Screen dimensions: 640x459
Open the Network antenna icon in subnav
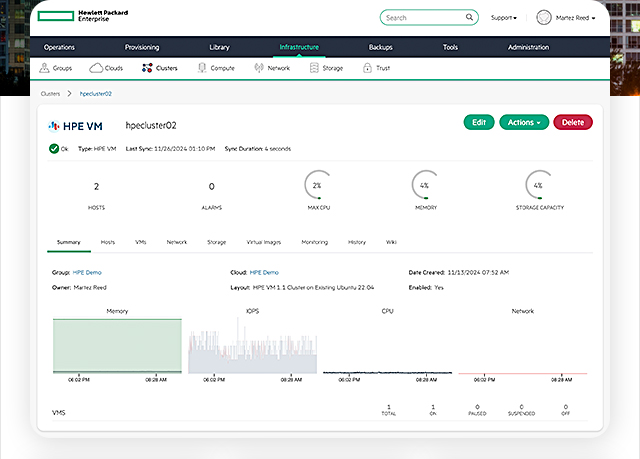click(259, 68)
